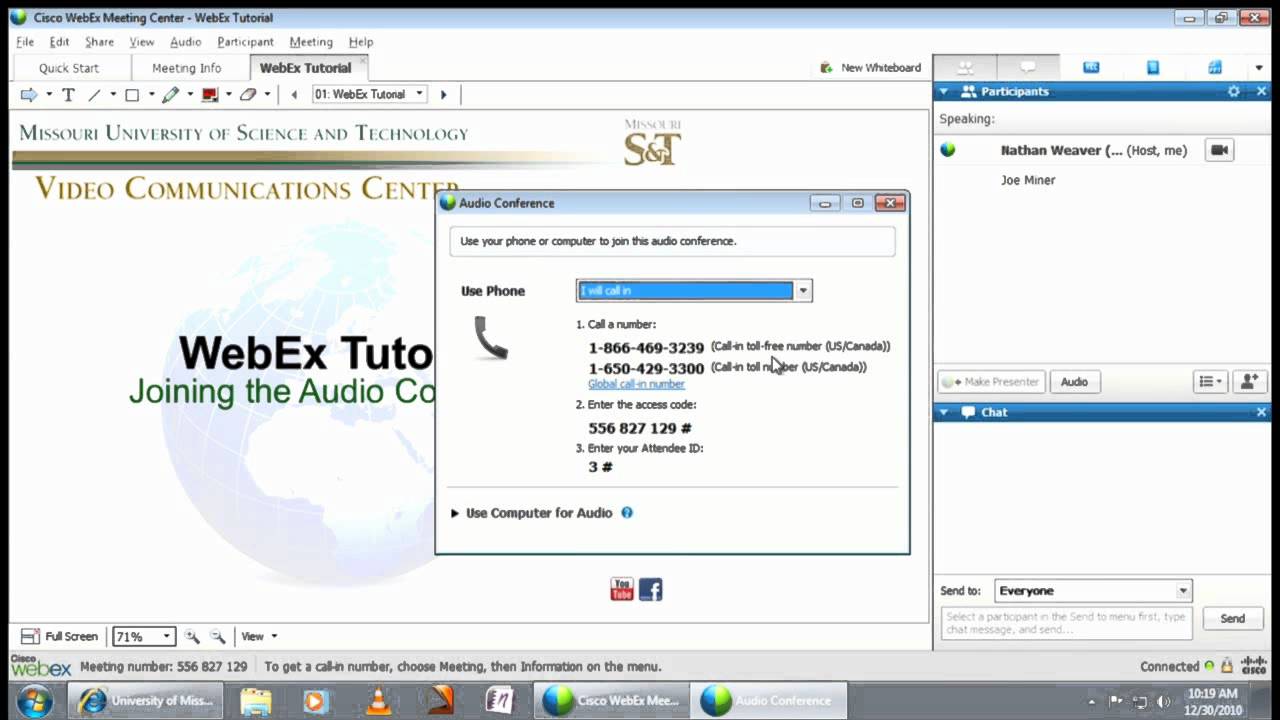Open the Send to Everyone dropdown

coord(1093,591)
